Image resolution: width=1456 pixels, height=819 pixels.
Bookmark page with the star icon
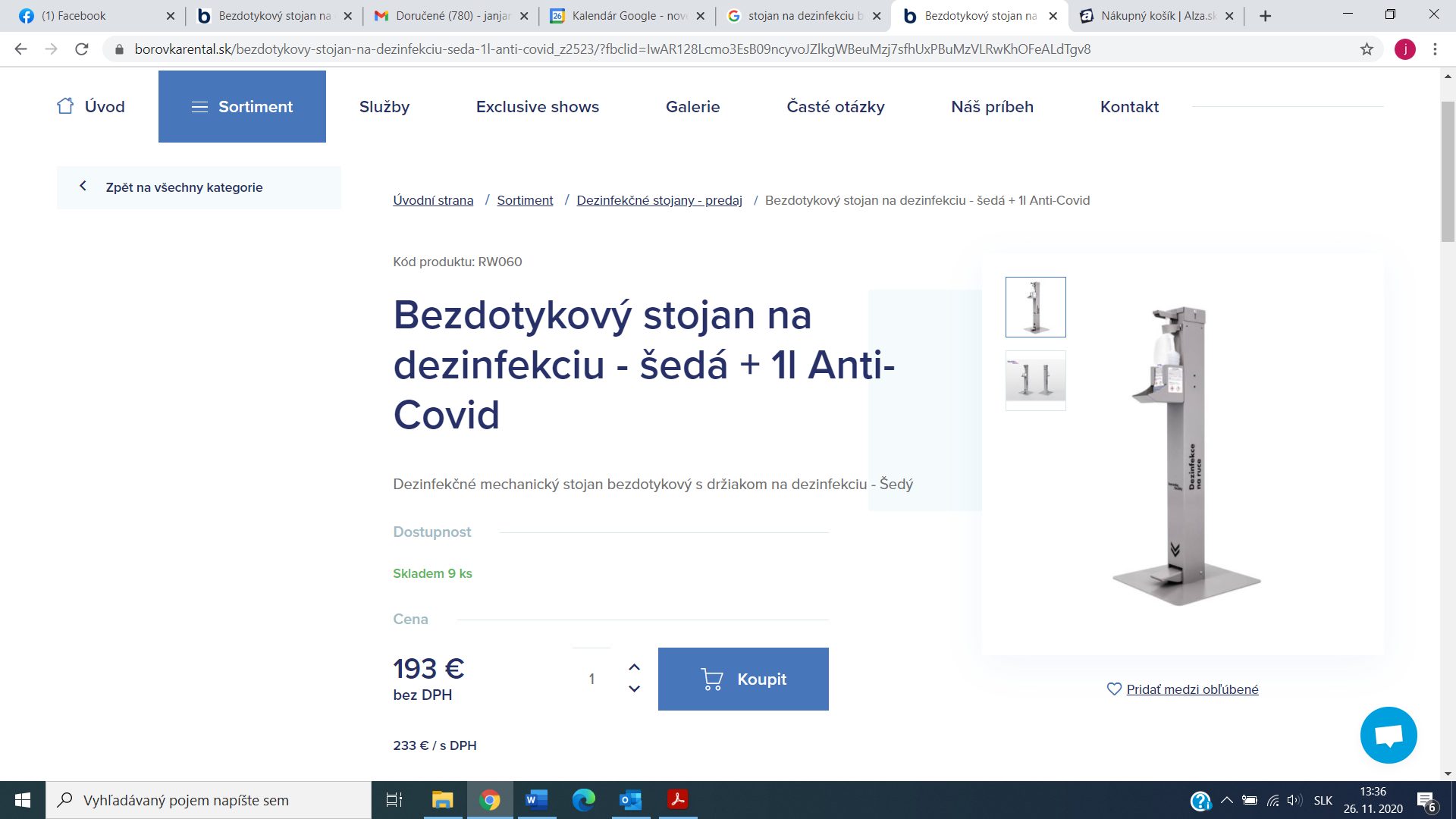(x=1367, y=49)
